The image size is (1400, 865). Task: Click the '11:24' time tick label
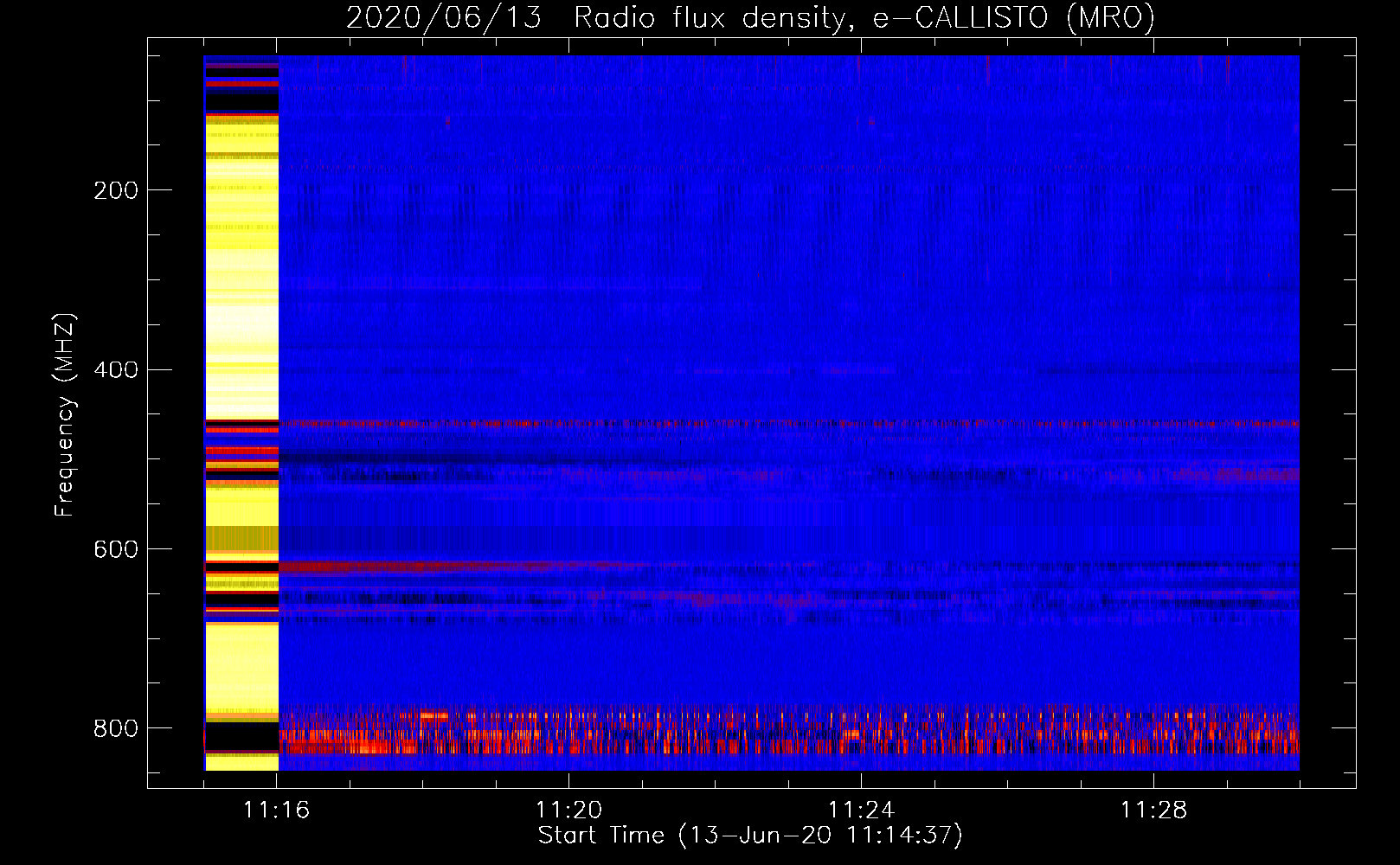[x=861, y=810]
